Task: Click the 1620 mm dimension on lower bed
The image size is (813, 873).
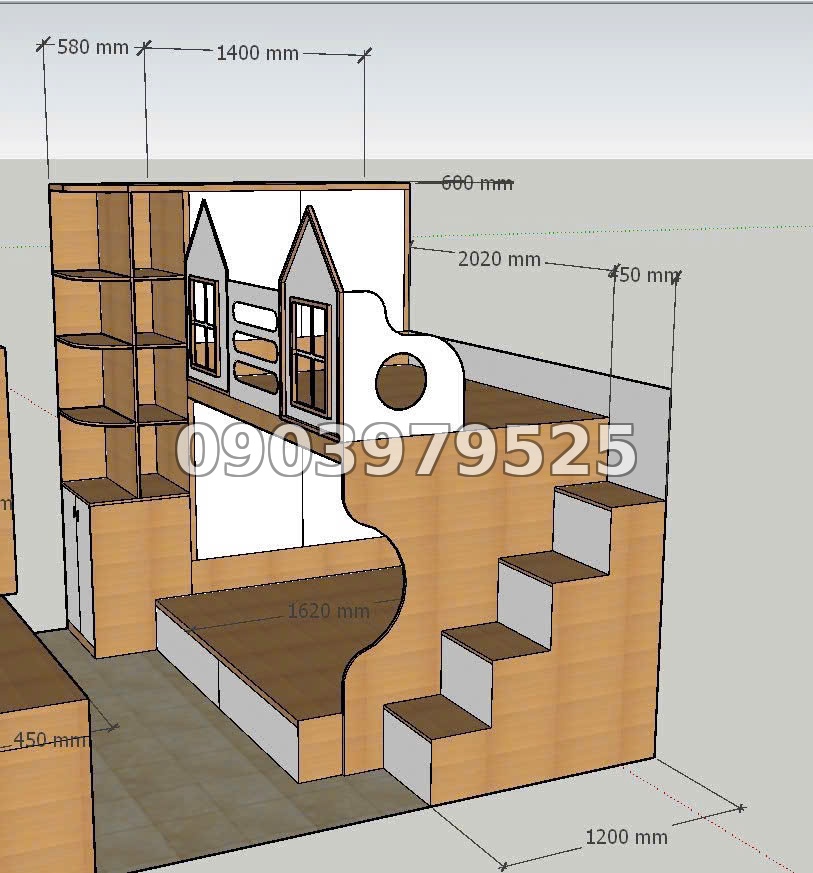Action: (329, 611)
